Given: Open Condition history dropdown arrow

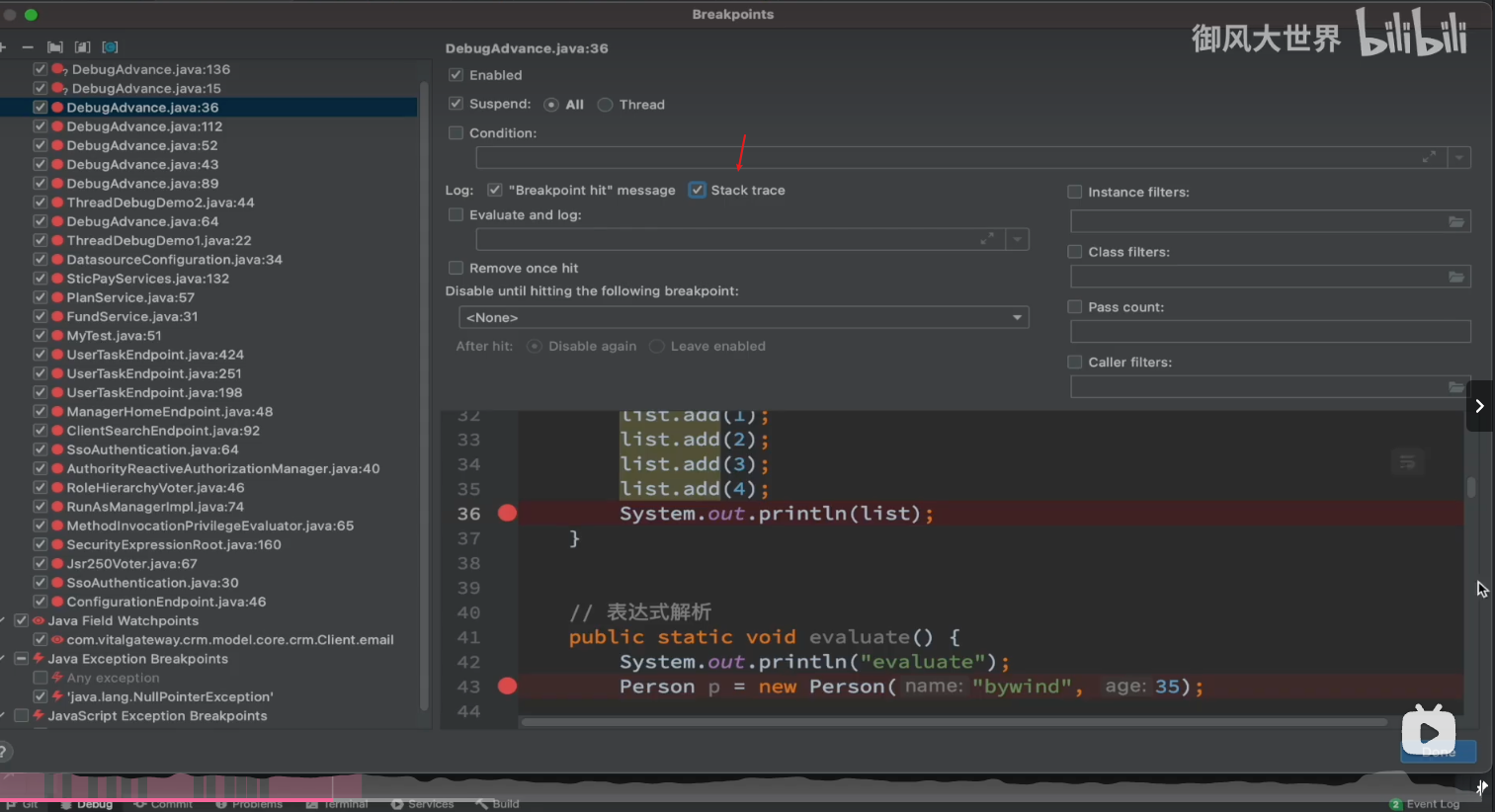Looking at the screenshot, I should tap(1459, 158).
